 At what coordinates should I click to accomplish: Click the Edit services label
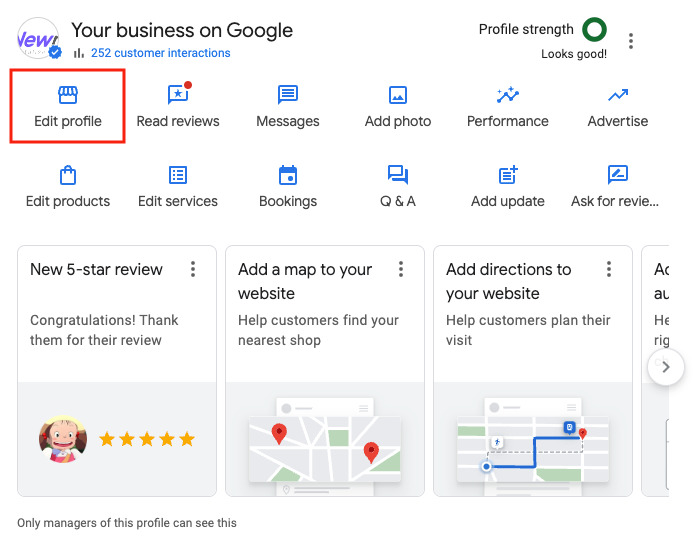pos(178,202)
